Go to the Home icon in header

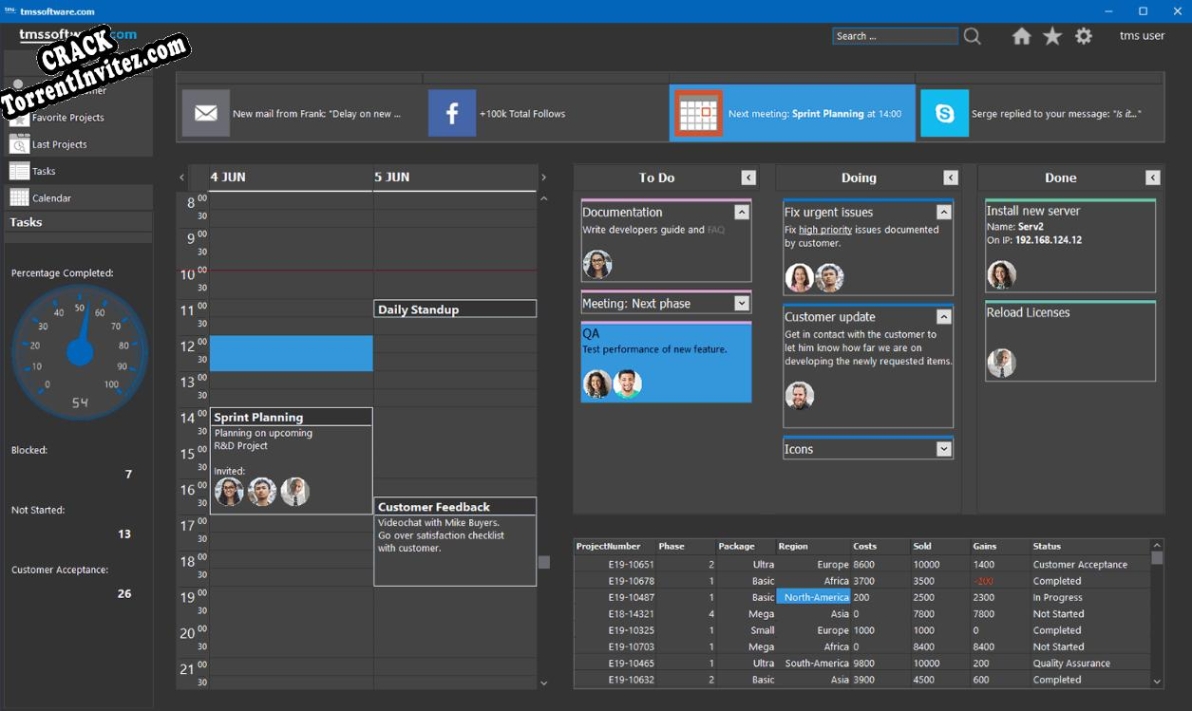point(1021,37)
